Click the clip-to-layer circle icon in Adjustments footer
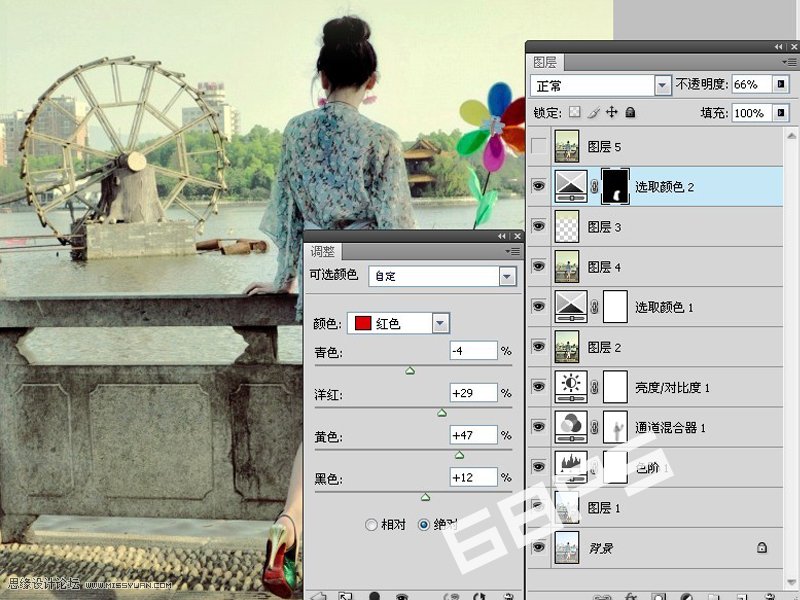Screen dimensions: 800x600 (374, 596)
